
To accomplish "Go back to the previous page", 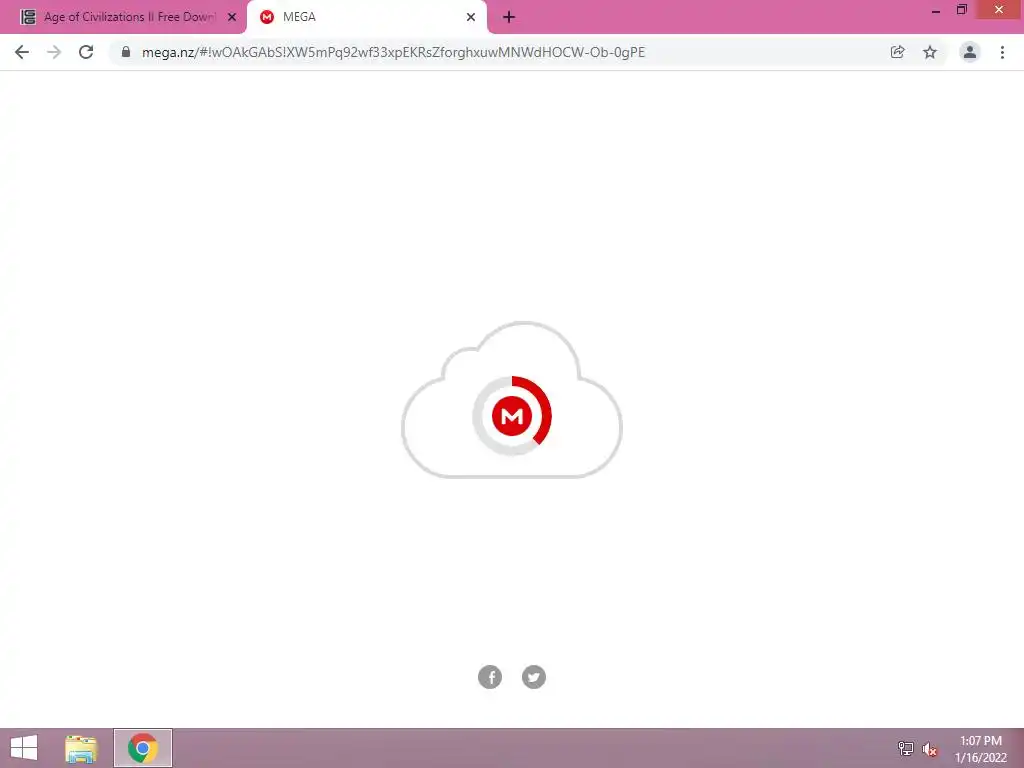I will (x=22, y=52).
